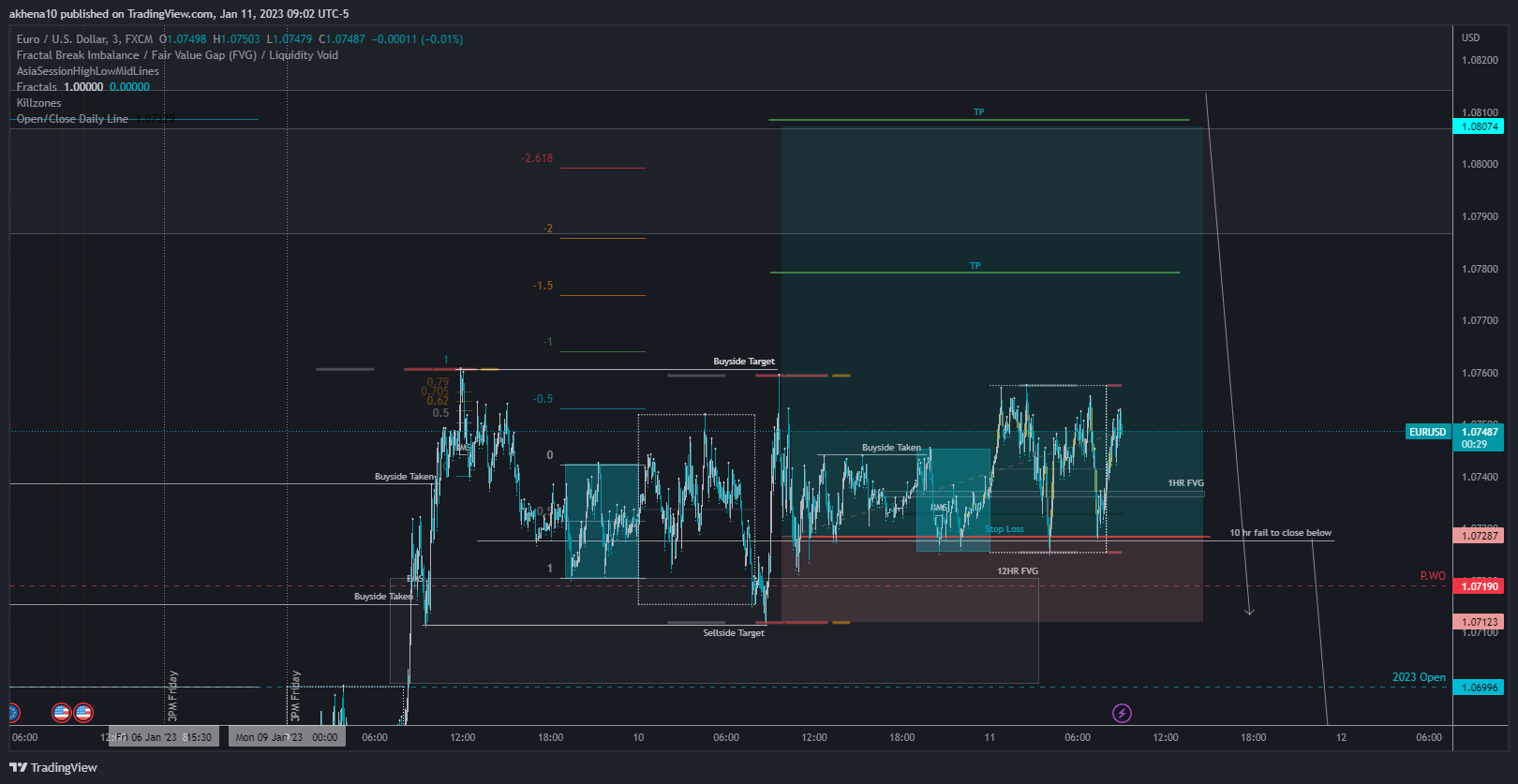1518x784 pixels.
Task: Select the 1HR FVG label
Action: point(1185,483)
